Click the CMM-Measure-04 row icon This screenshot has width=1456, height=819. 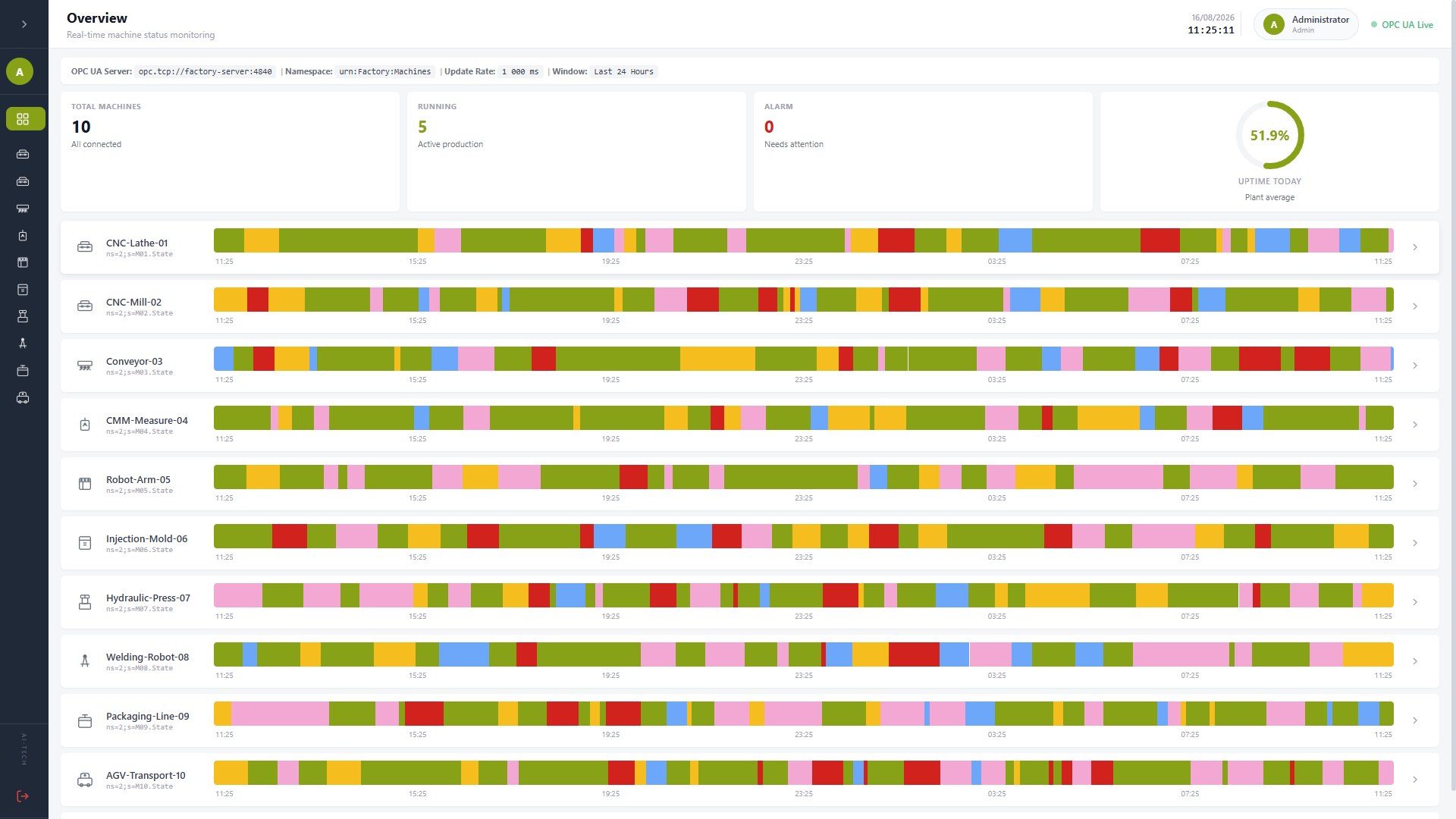click(85, 425)
